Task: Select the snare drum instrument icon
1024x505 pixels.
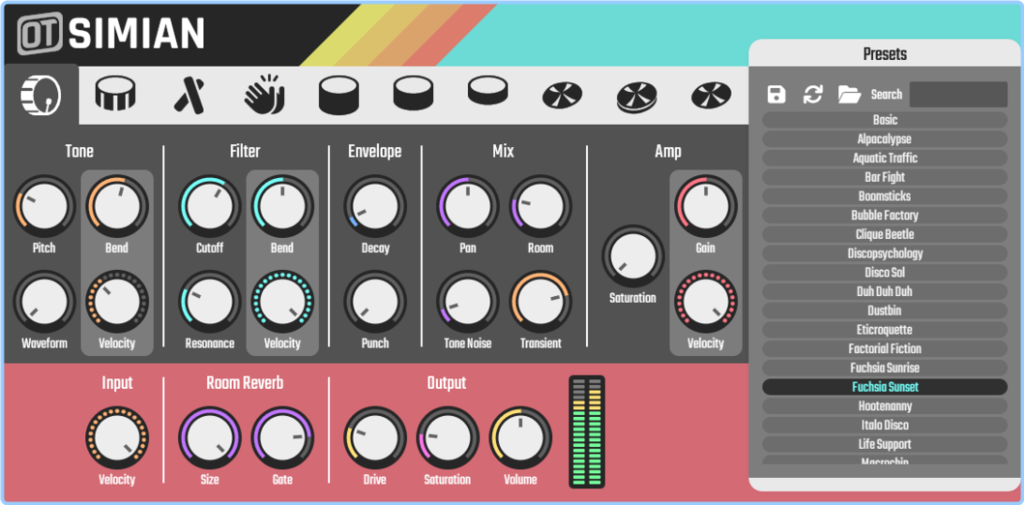Action: point(115,93)
